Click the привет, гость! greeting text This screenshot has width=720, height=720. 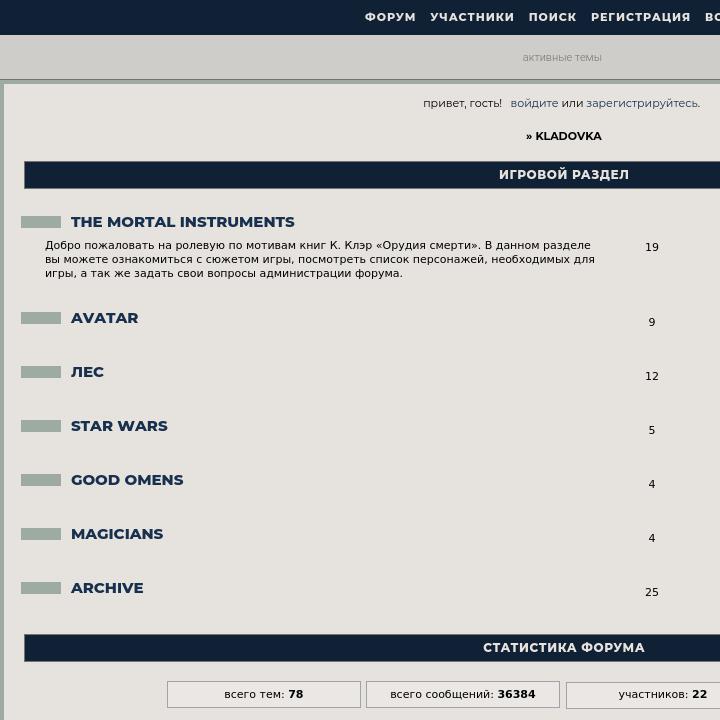pyautogui.click(x=462, y=103)
